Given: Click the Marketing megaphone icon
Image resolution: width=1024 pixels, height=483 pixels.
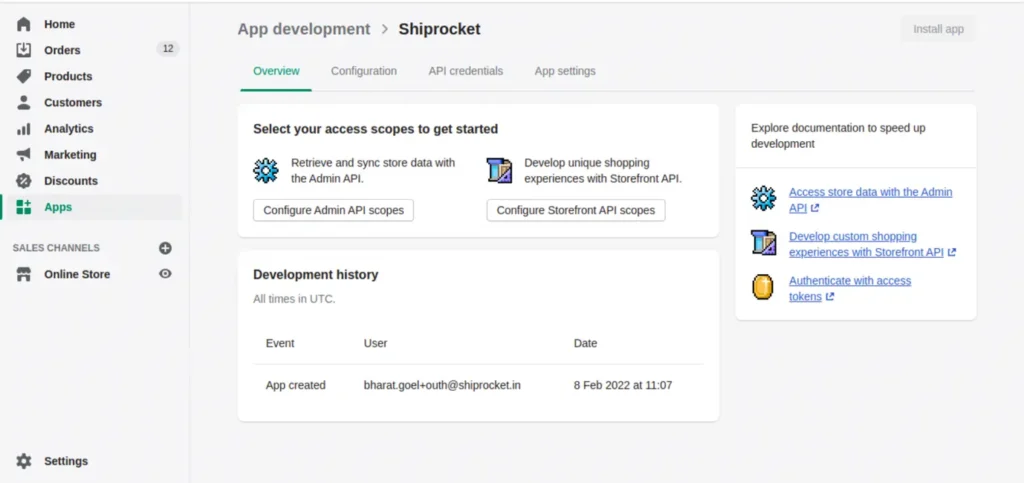Looking at the screenshot, I should tap(24, 155).
